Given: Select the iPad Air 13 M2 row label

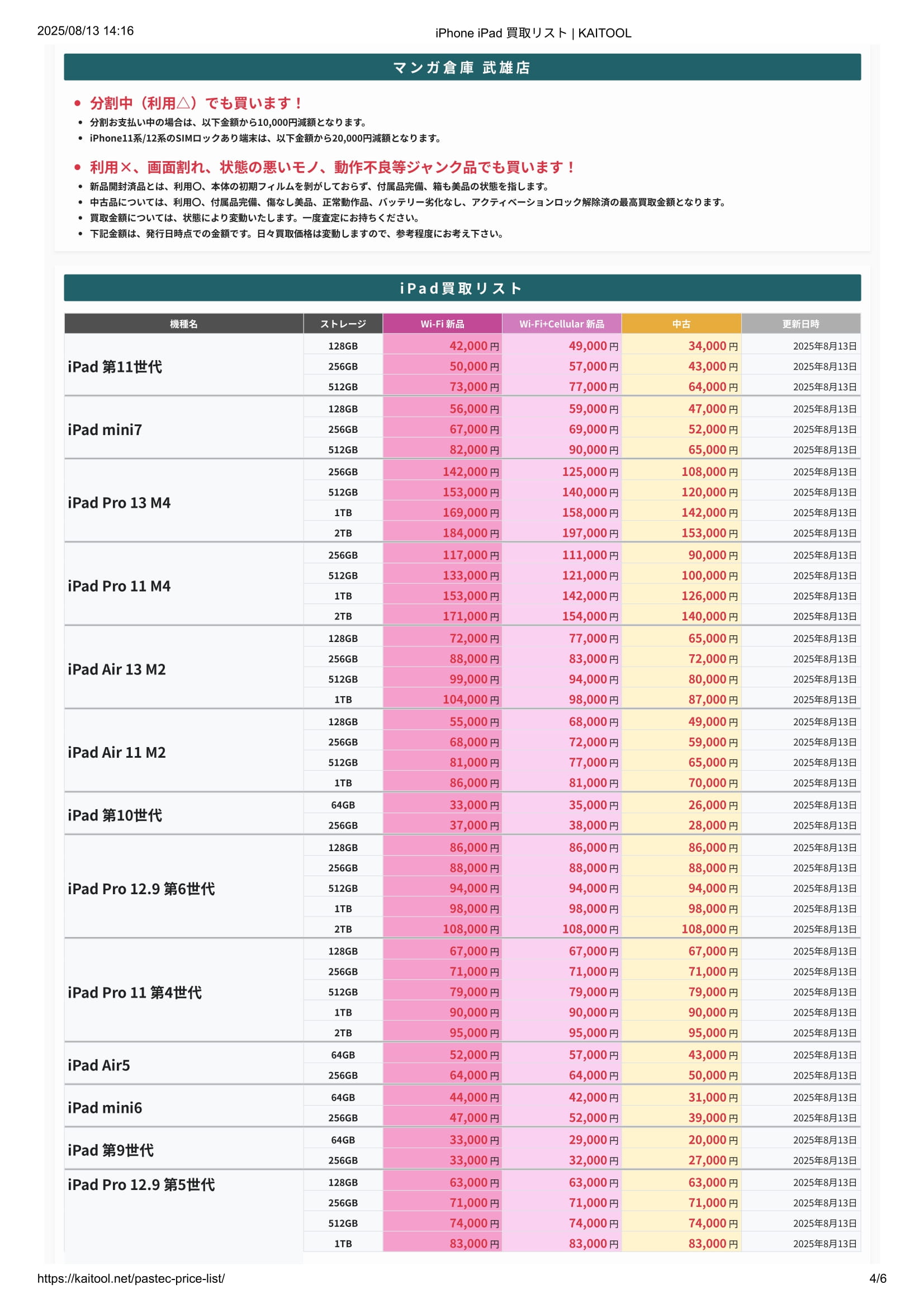Looking at the screenshot, I should click(x=117, y=669).
